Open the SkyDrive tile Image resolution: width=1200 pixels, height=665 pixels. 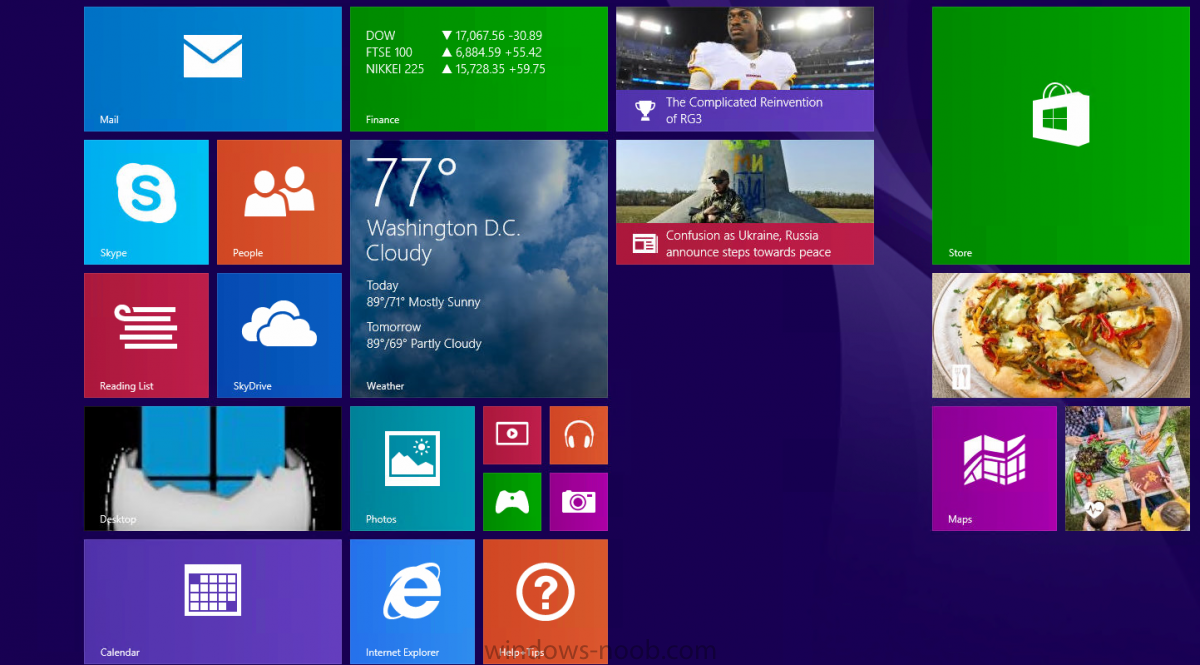tap(279, 335)
